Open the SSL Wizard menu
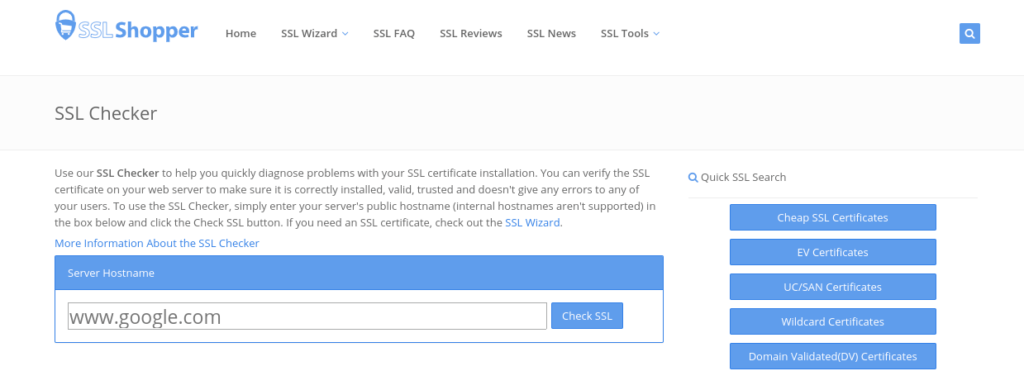Image resolution: width=1024 pixels, height=371 pixels. 315,33
